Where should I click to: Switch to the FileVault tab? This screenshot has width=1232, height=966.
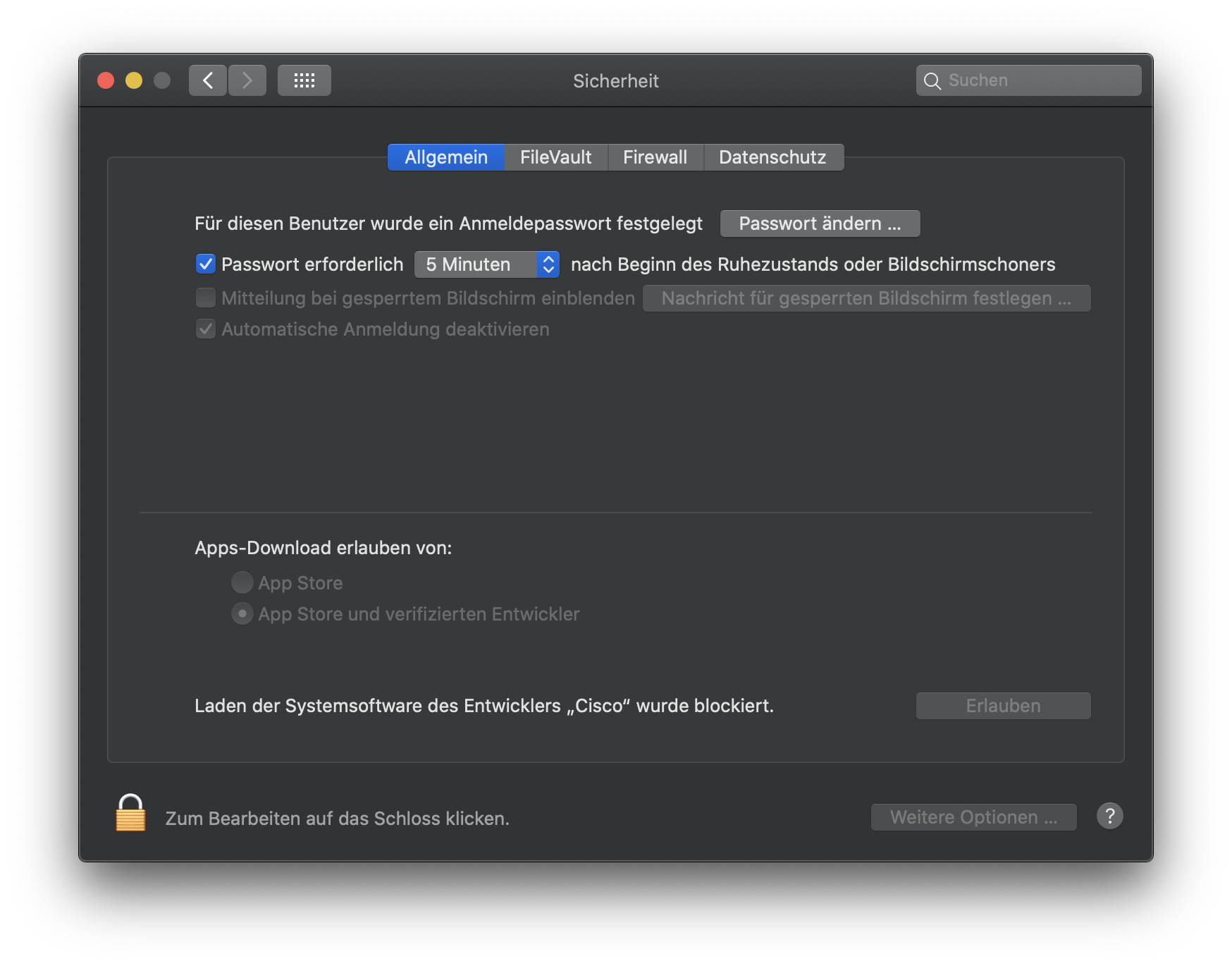point(555,157)
